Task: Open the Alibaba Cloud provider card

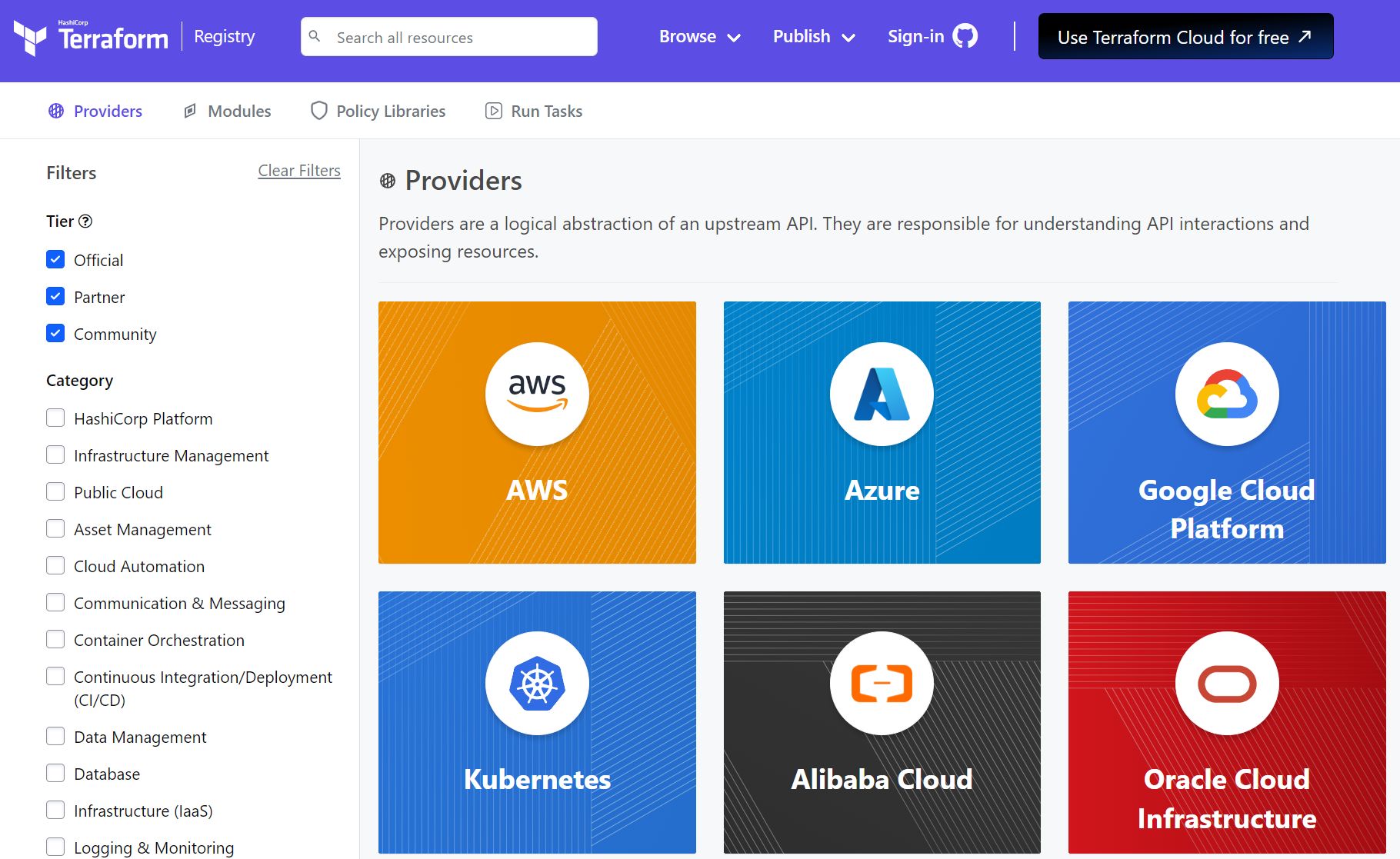Action: click(882, 722)
